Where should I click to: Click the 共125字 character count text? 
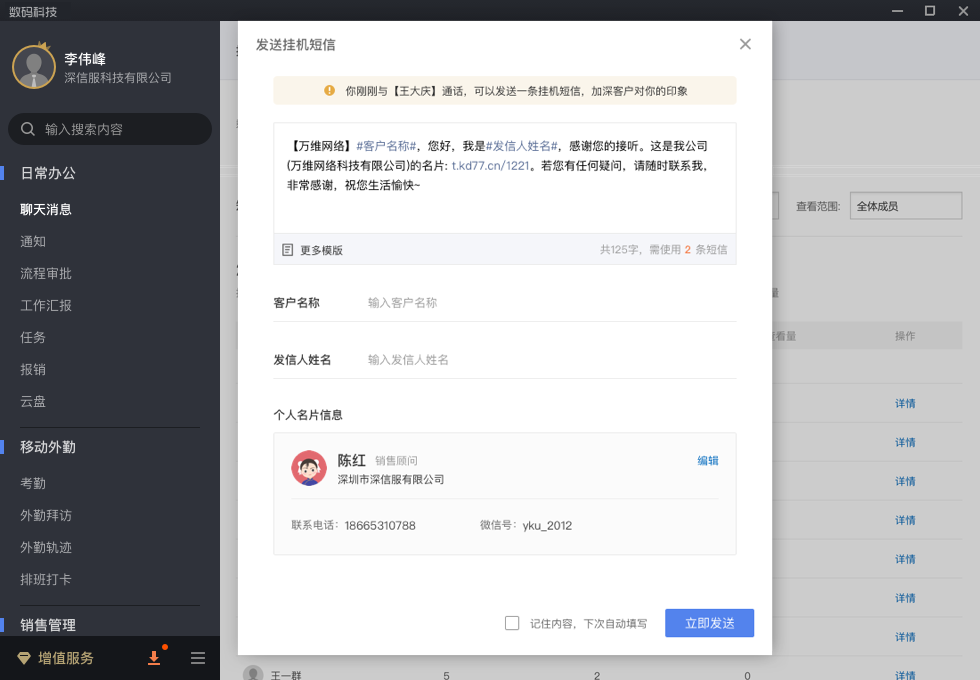click(619, 249)
